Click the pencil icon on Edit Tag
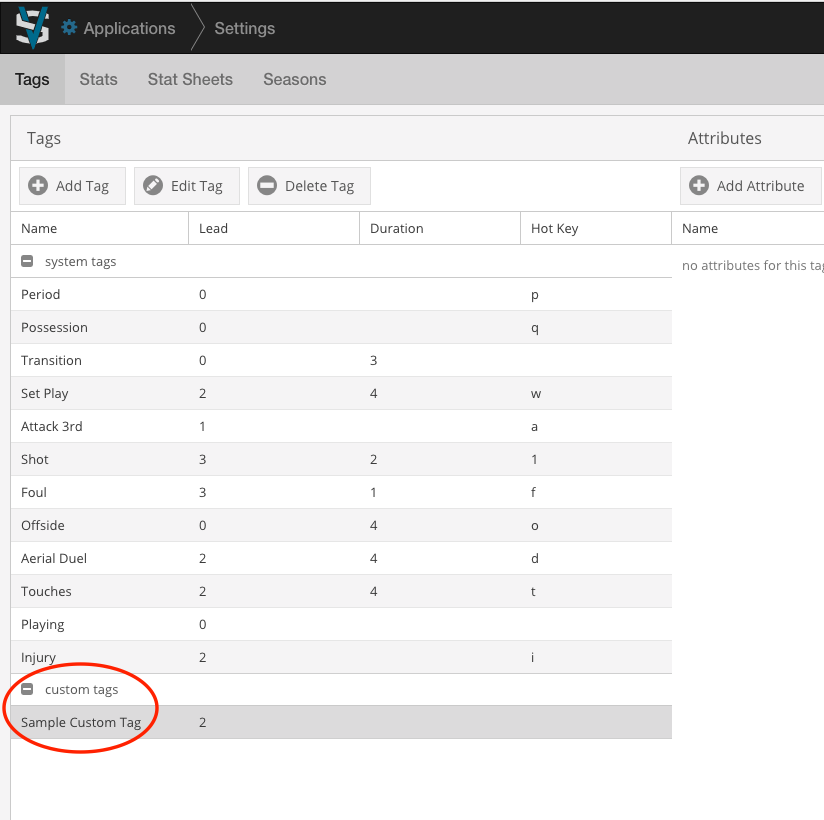The width and height of the screenshot is (824, 820). (x=153, y=186)
